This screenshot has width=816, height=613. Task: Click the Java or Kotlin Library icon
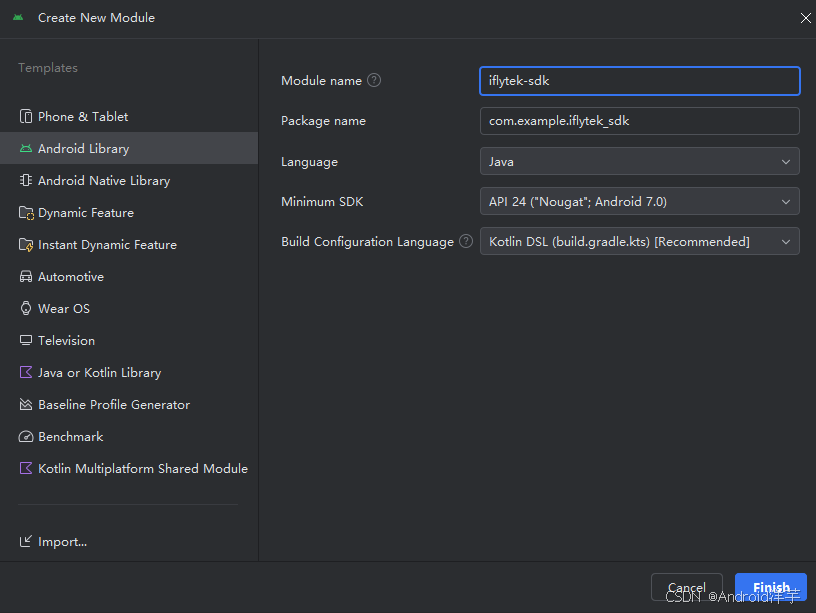tap(26, 373)
